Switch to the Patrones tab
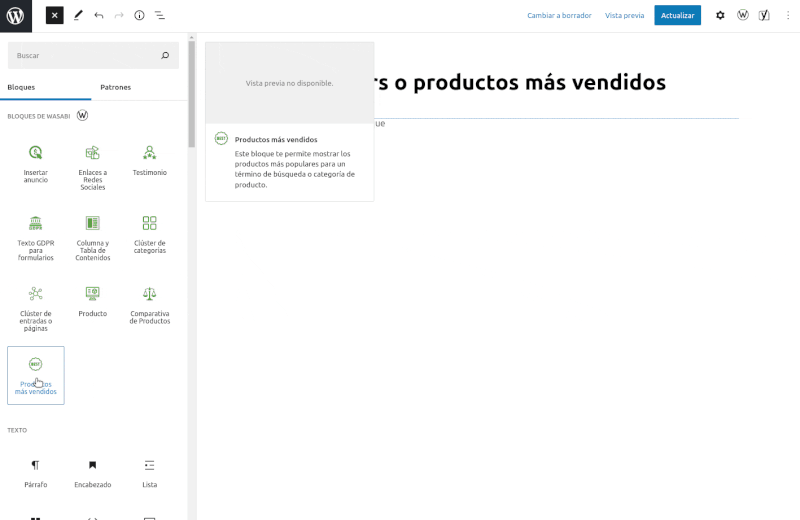 pyautogui.click(x=115, y=87)
